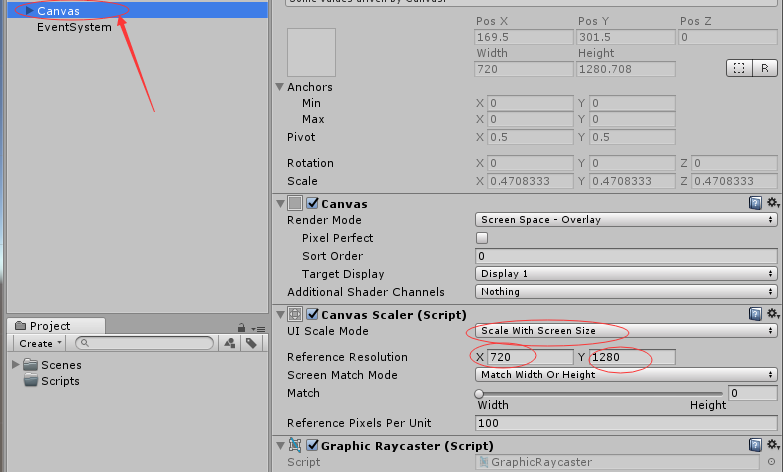
Task: Select the Scenes folder
Action: 52,365
